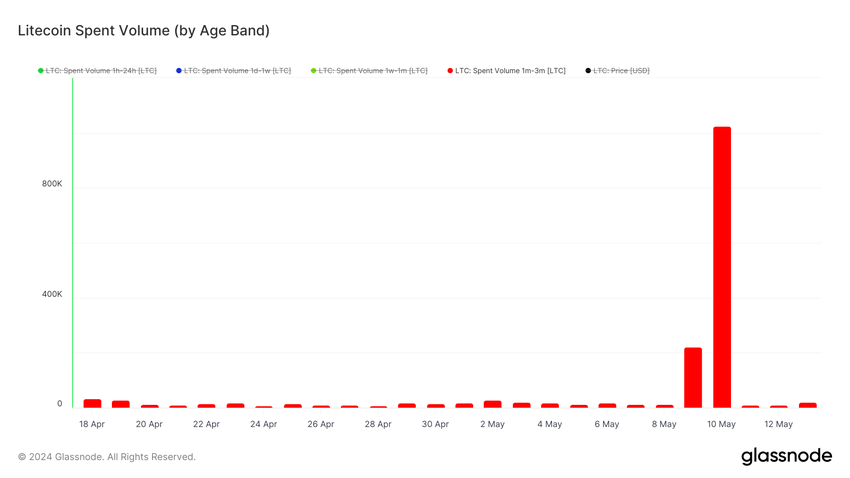The image size is (850, 478).
Task: Click the 10 May x-axis date label
Action: tap(721, 424)
